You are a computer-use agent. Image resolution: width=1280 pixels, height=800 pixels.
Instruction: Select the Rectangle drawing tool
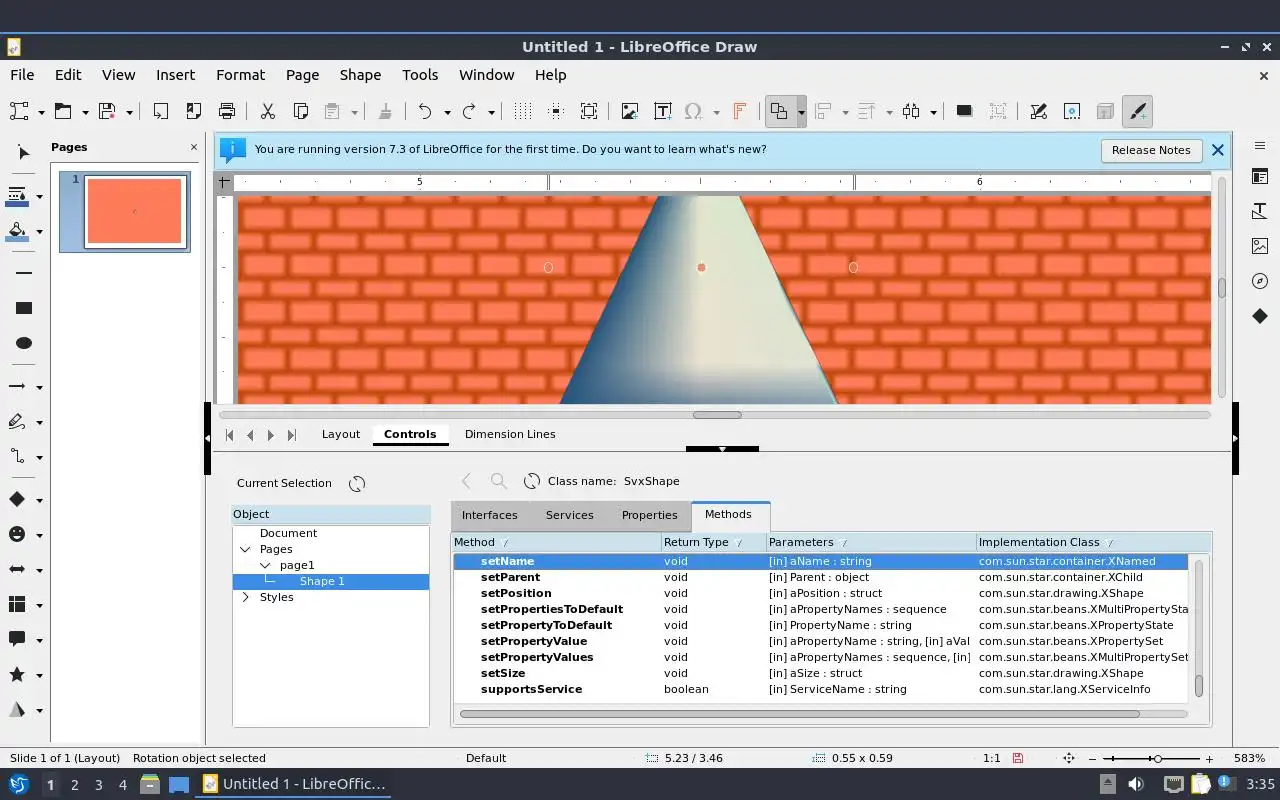coord(24,308)
